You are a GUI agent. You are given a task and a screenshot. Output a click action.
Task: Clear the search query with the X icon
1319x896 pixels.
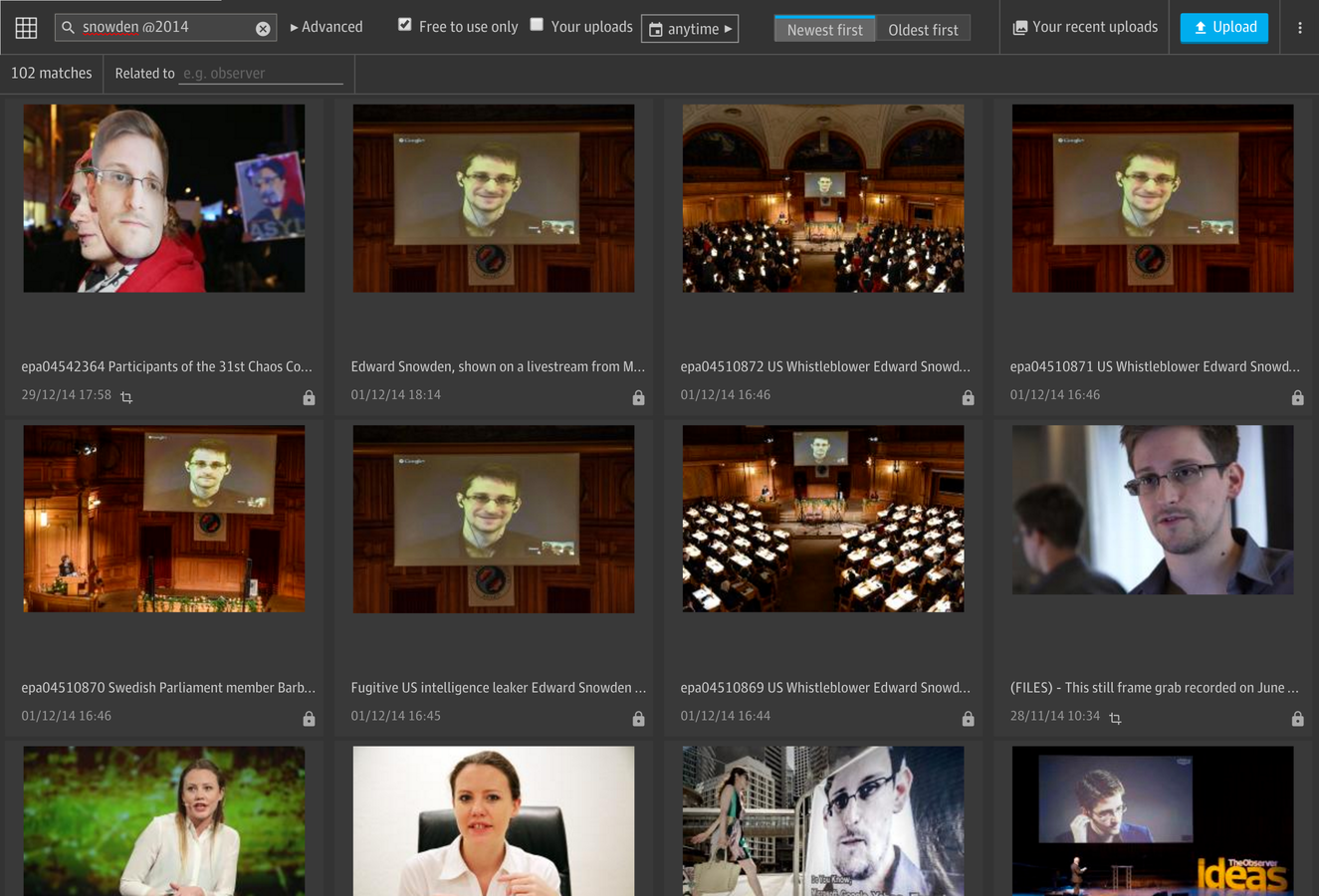point(263,29)
